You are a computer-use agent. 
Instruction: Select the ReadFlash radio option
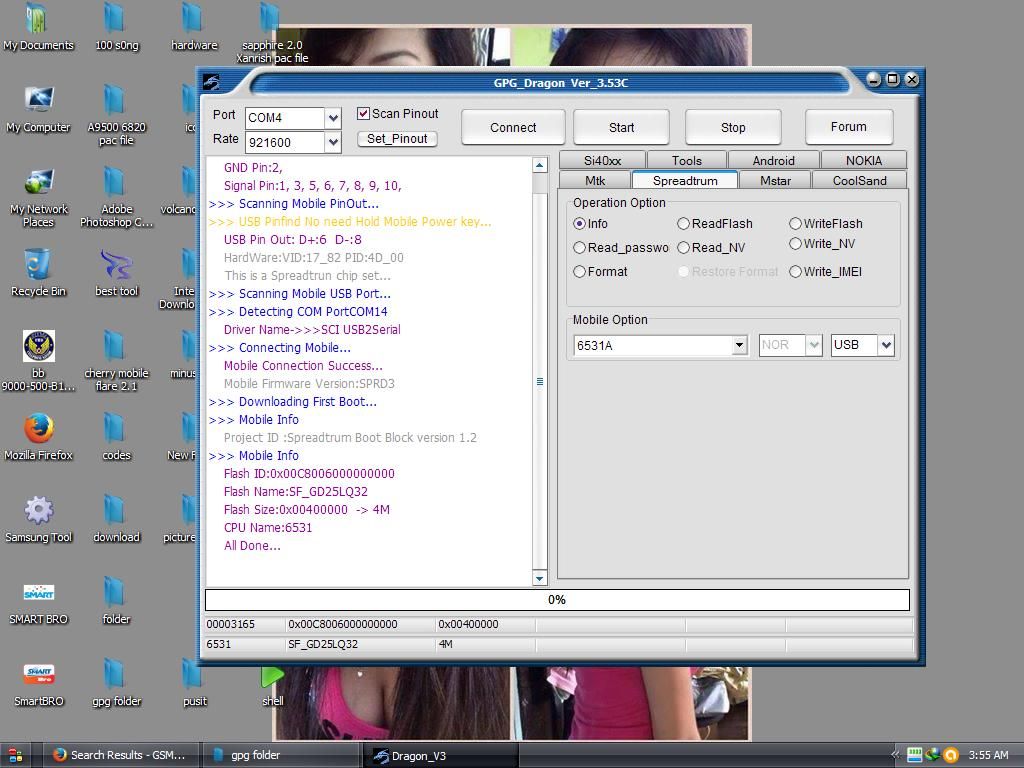tap(684, 224)
